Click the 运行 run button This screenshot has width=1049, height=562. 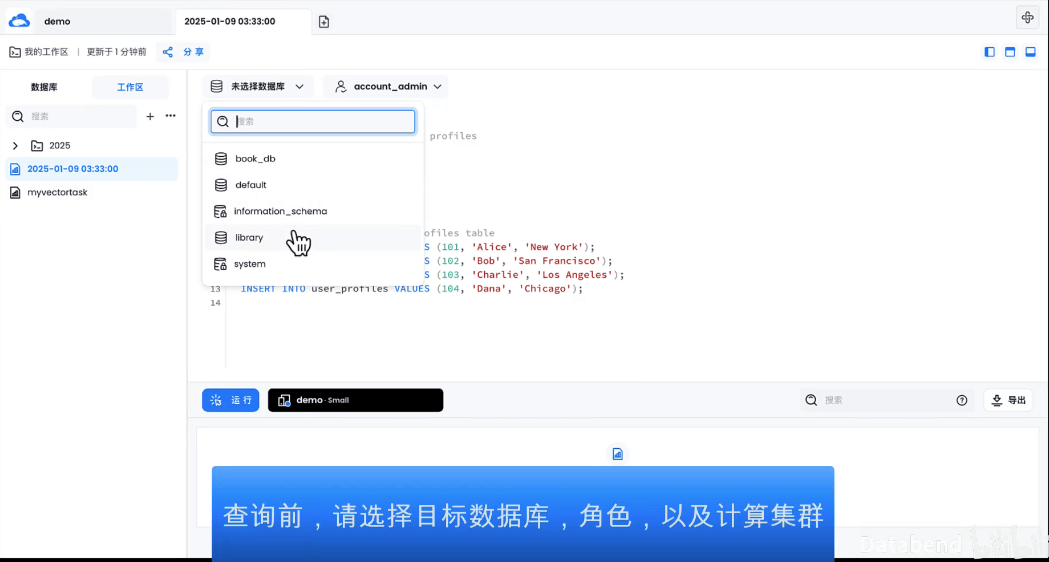coord(231,400)
